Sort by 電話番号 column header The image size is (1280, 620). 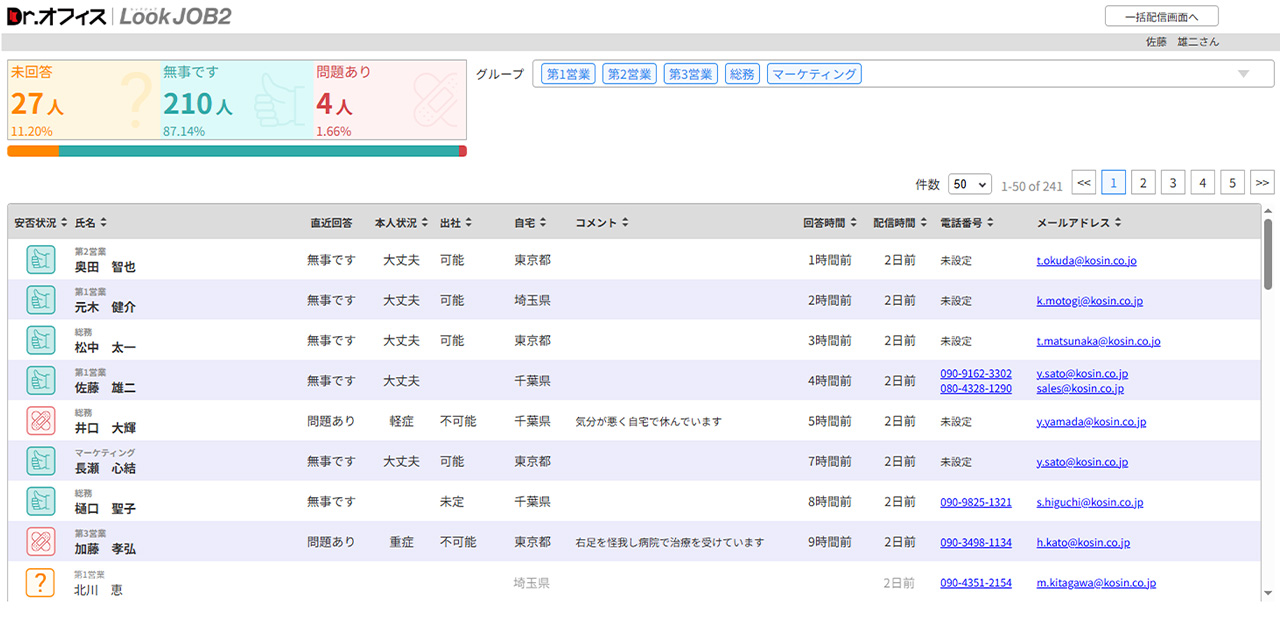[x=966, y=222]
